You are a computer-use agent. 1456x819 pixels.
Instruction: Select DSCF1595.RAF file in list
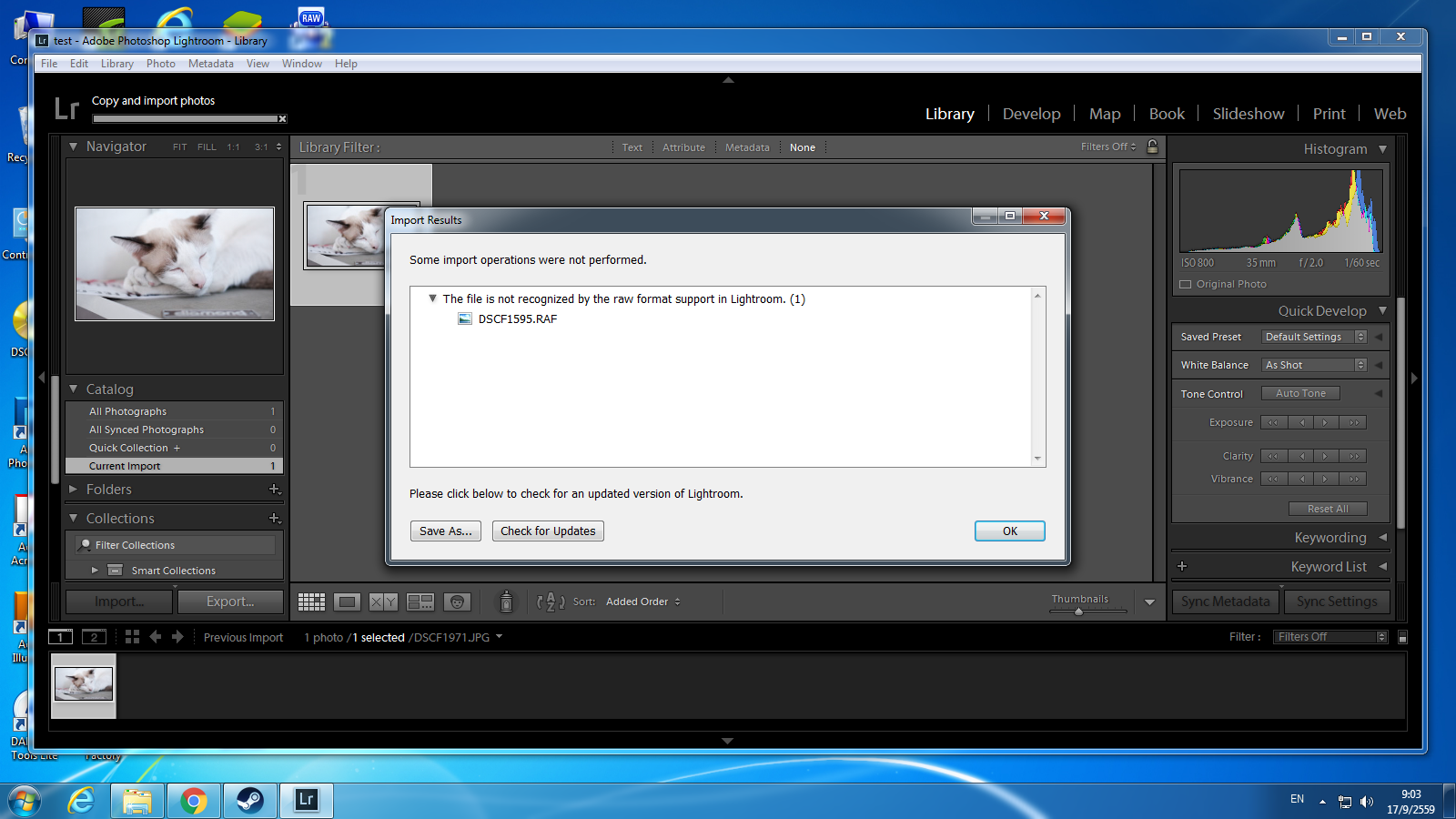(508, 318)
